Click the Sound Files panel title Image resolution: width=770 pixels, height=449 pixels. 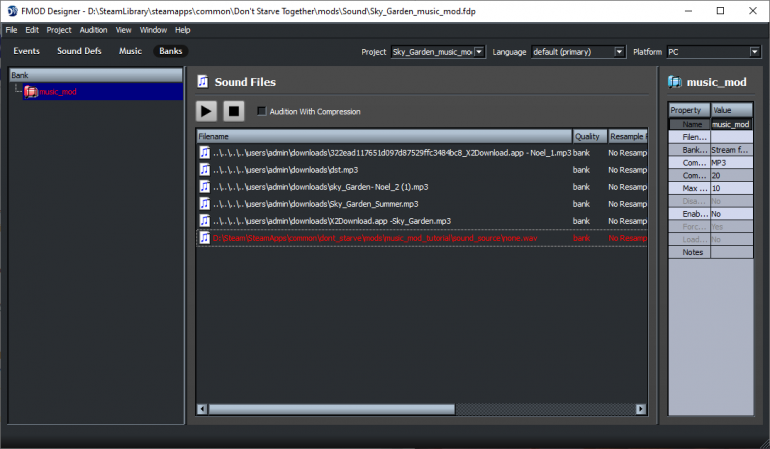245,82
